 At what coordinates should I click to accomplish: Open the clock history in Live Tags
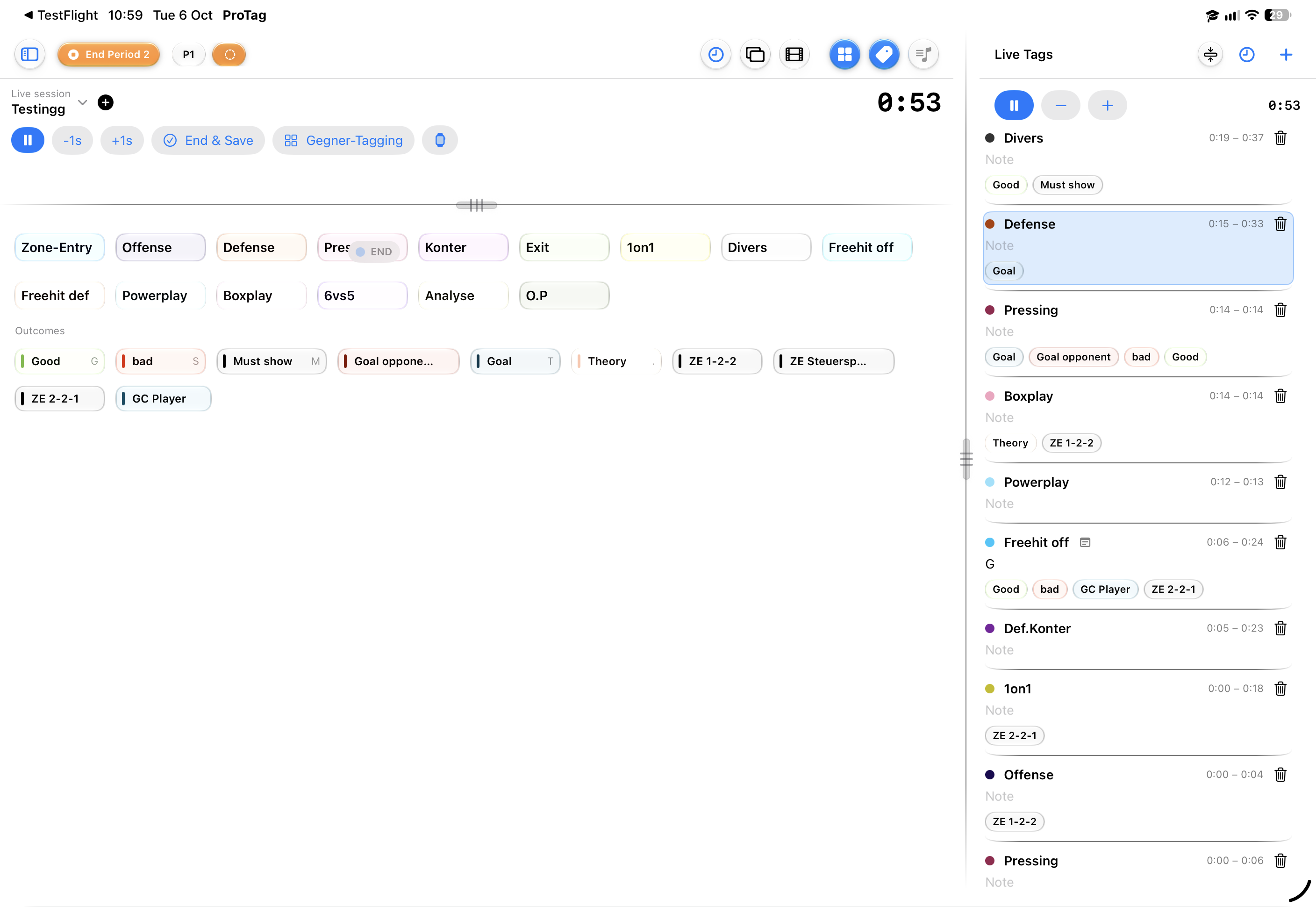1247,55
